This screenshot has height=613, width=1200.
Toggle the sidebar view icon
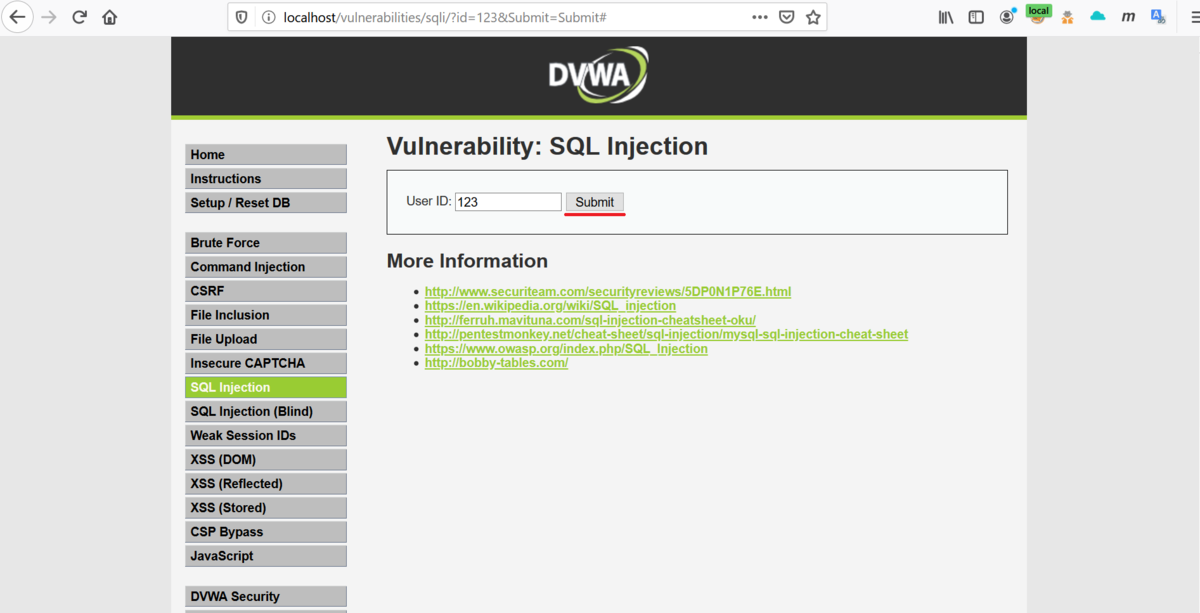point(976,17)
